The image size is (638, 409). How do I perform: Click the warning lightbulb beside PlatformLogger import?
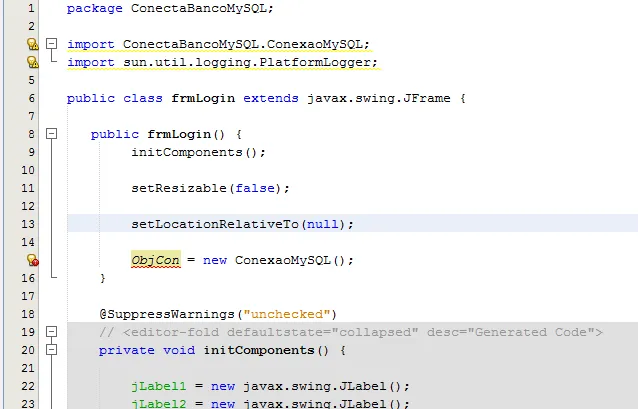click(33, 62)
